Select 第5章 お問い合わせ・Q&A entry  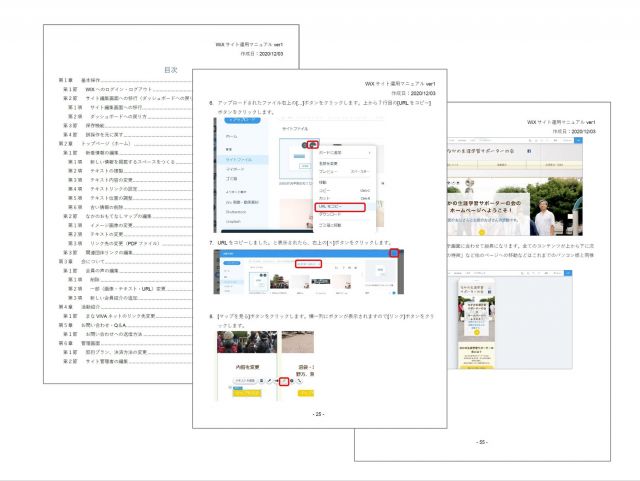tap(124, 325)
